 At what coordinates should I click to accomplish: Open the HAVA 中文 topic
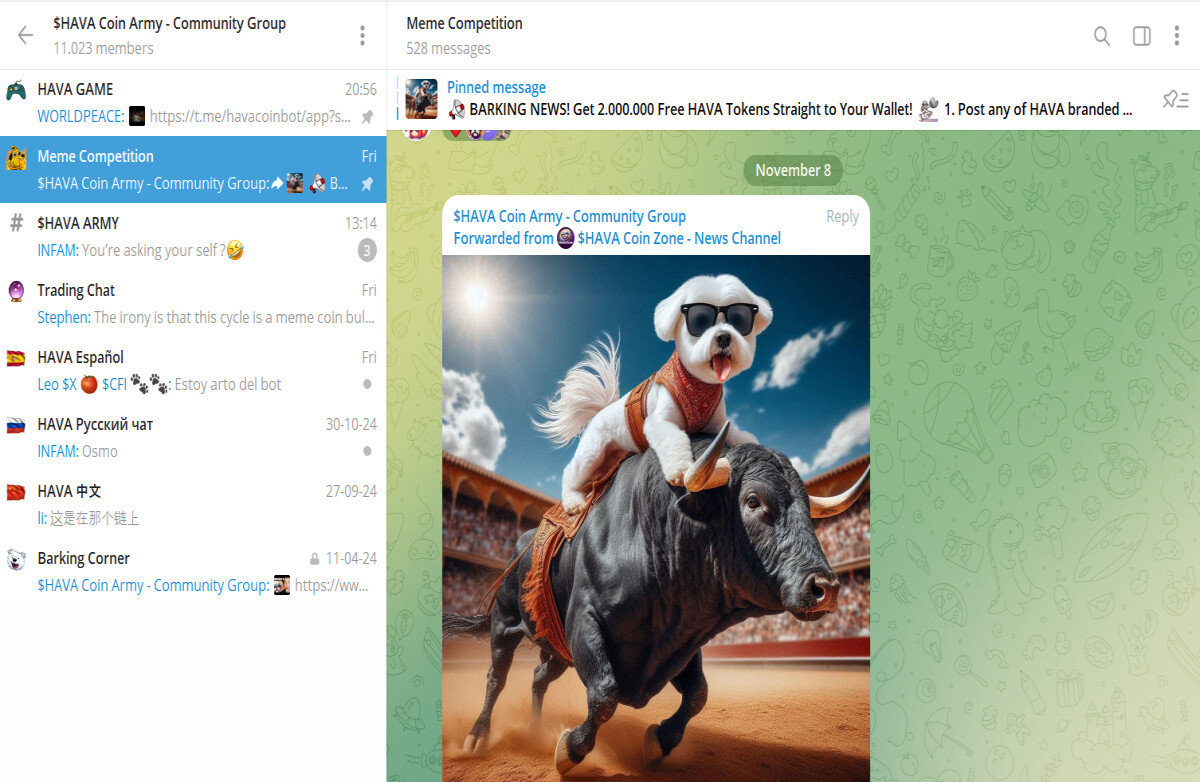point(193,504)
